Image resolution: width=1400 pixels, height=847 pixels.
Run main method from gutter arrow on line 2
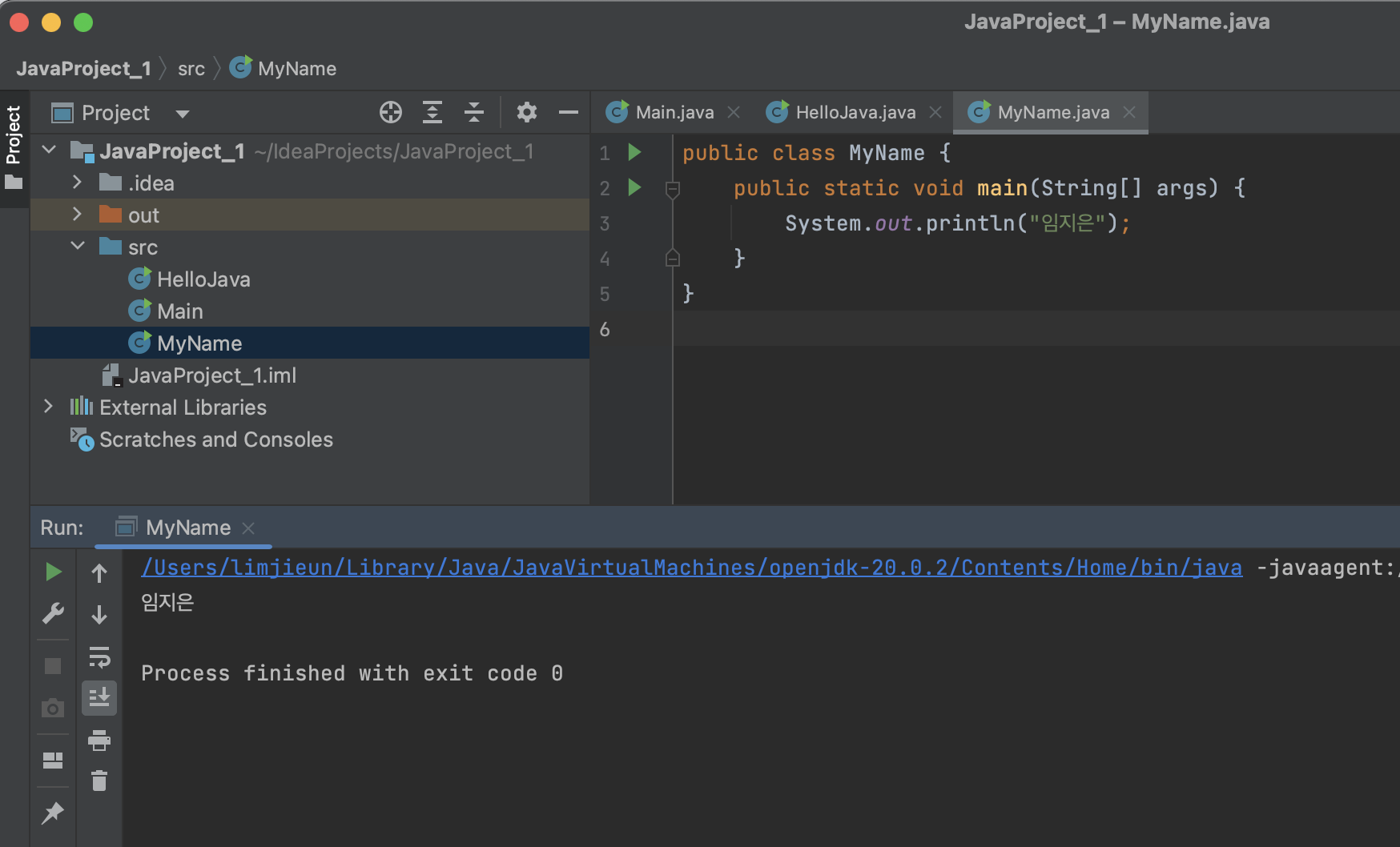634,187
